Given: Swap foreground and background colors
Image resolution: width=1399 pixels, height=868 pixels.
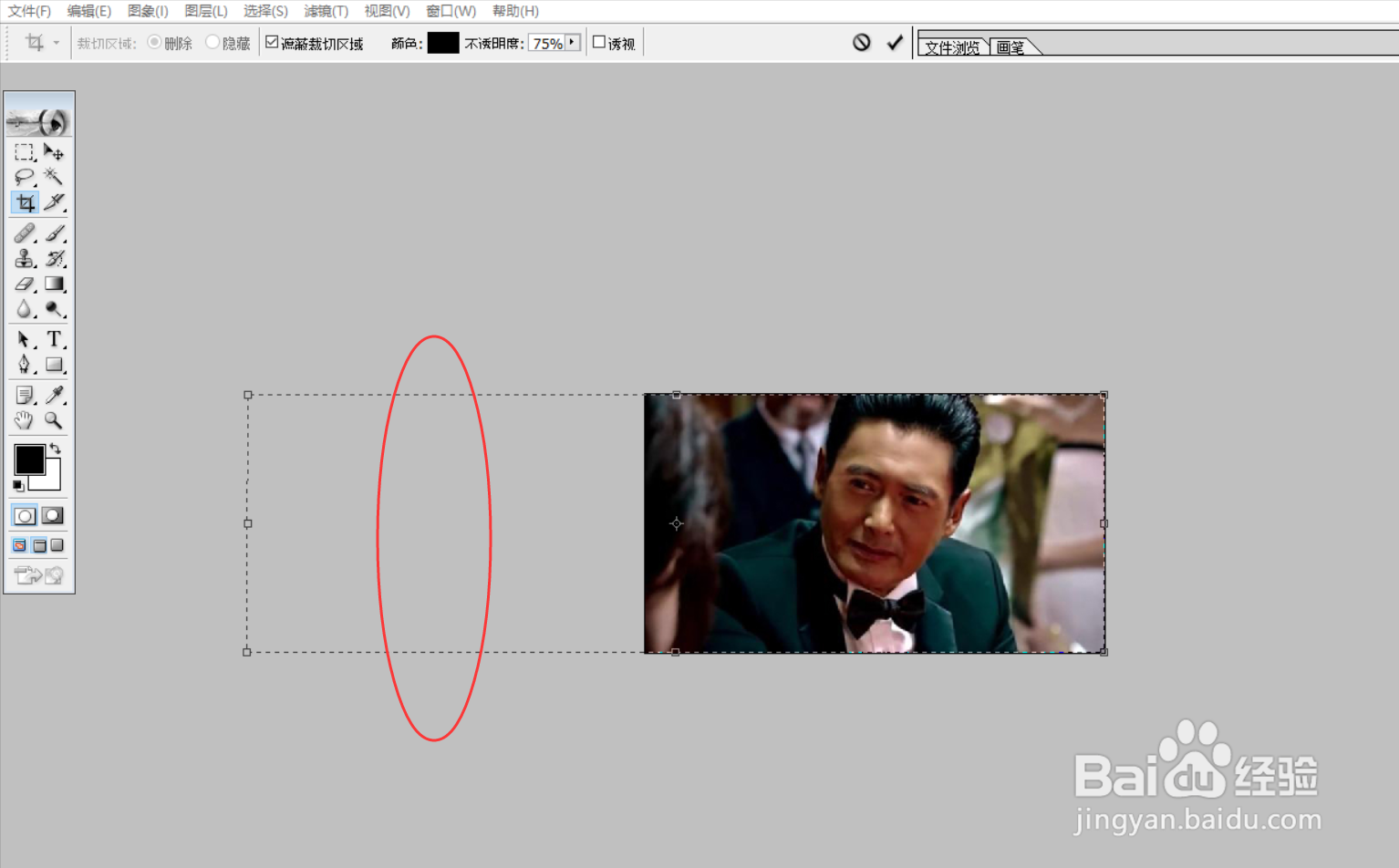Looking at the screenshot, I should tap(56, 448).
